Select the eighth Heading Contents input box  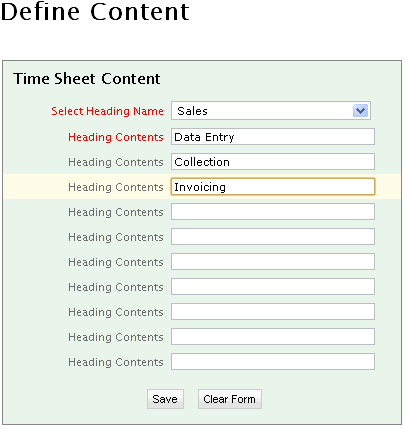point(273,312)
